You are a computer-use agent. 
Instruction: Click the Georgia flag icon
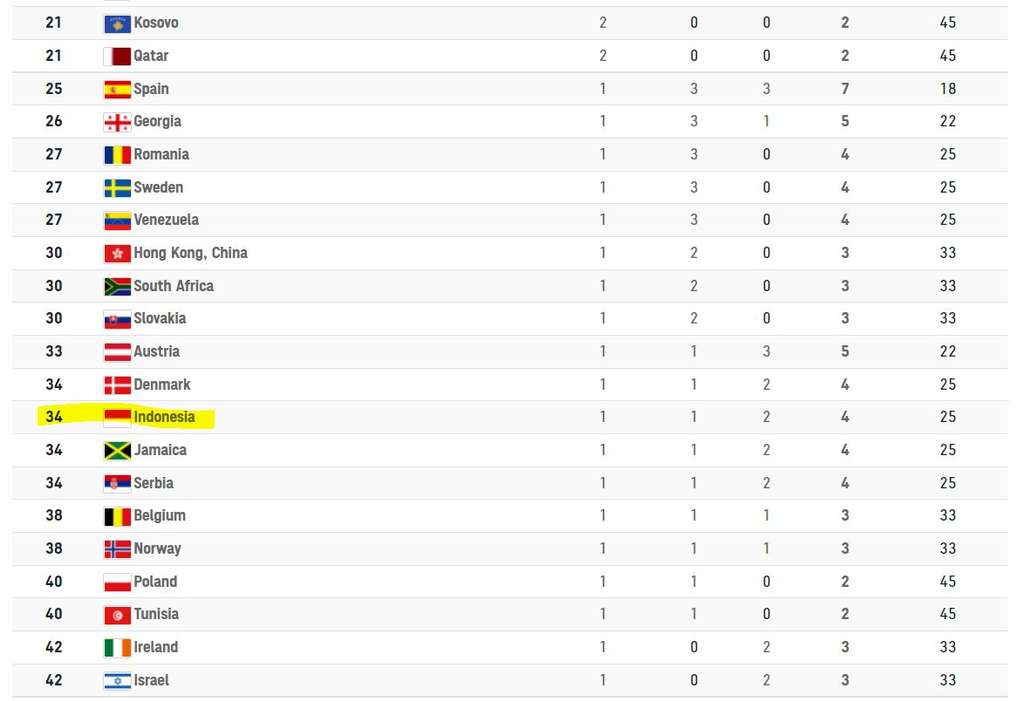[x=118, y=122]
